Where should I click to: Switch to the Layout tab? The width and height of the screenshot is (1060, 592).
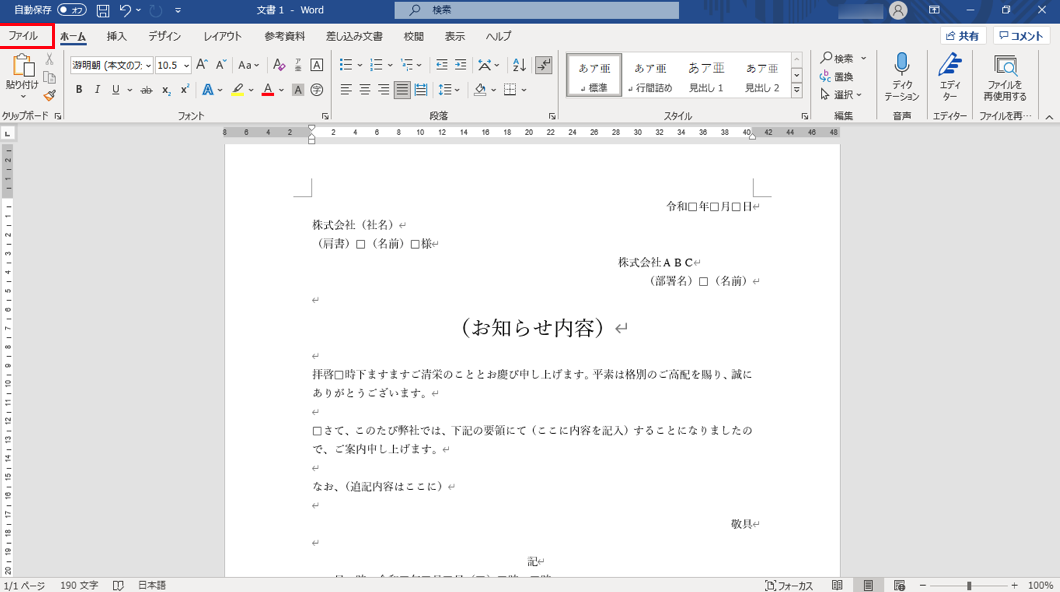tap(222, 36)
